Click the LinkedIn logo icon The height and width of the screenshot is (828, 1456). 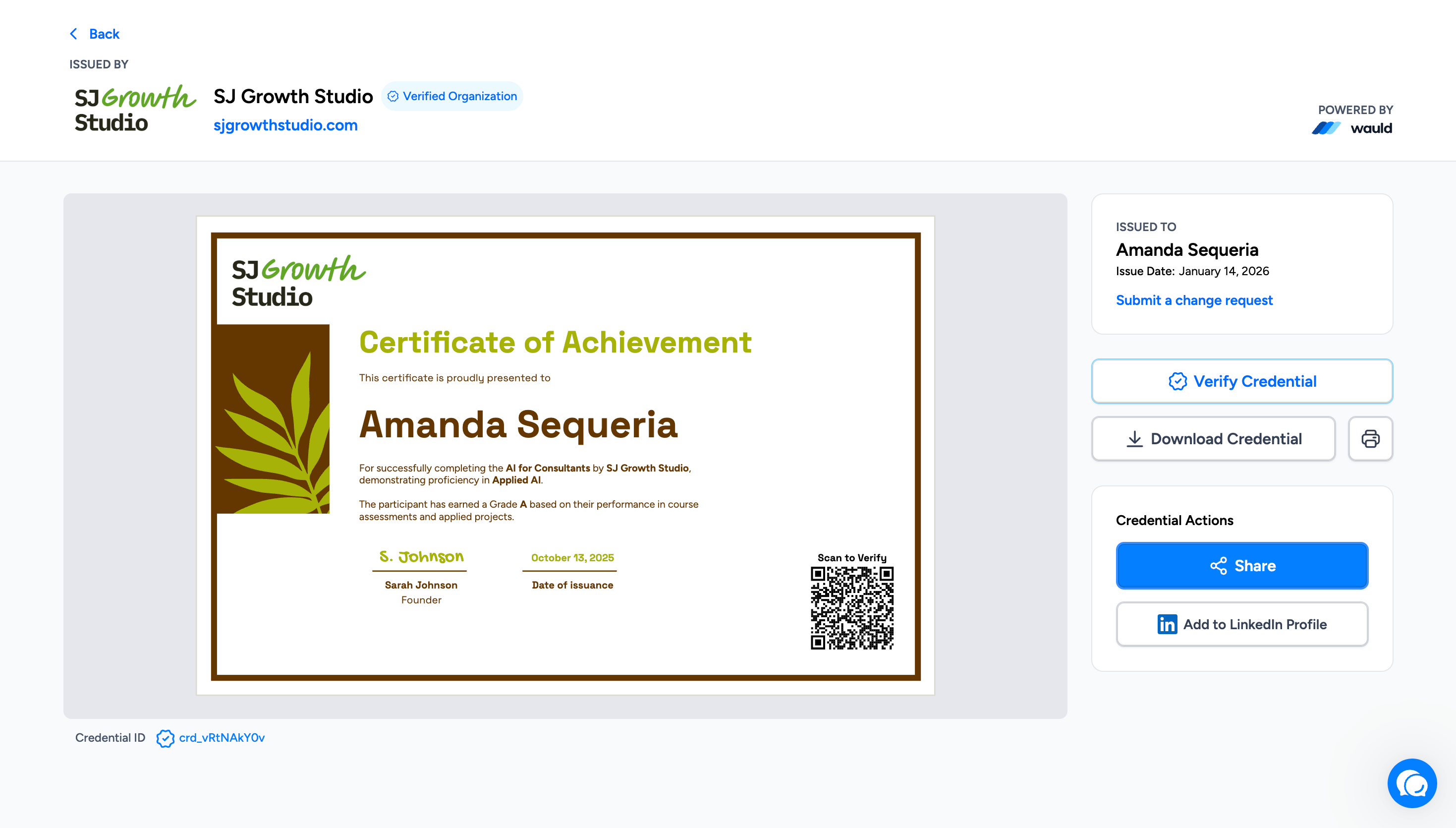(x=1167, y=624)
